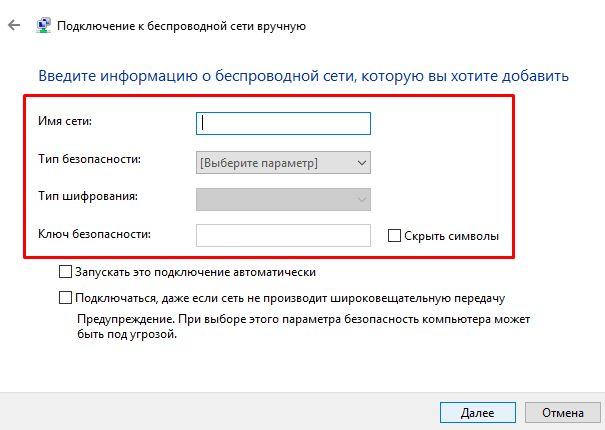Click the chevron arrow of Тип безопасности
This screenshot has width=605, height=430.
pyautogui.click(x=362, y=163)
